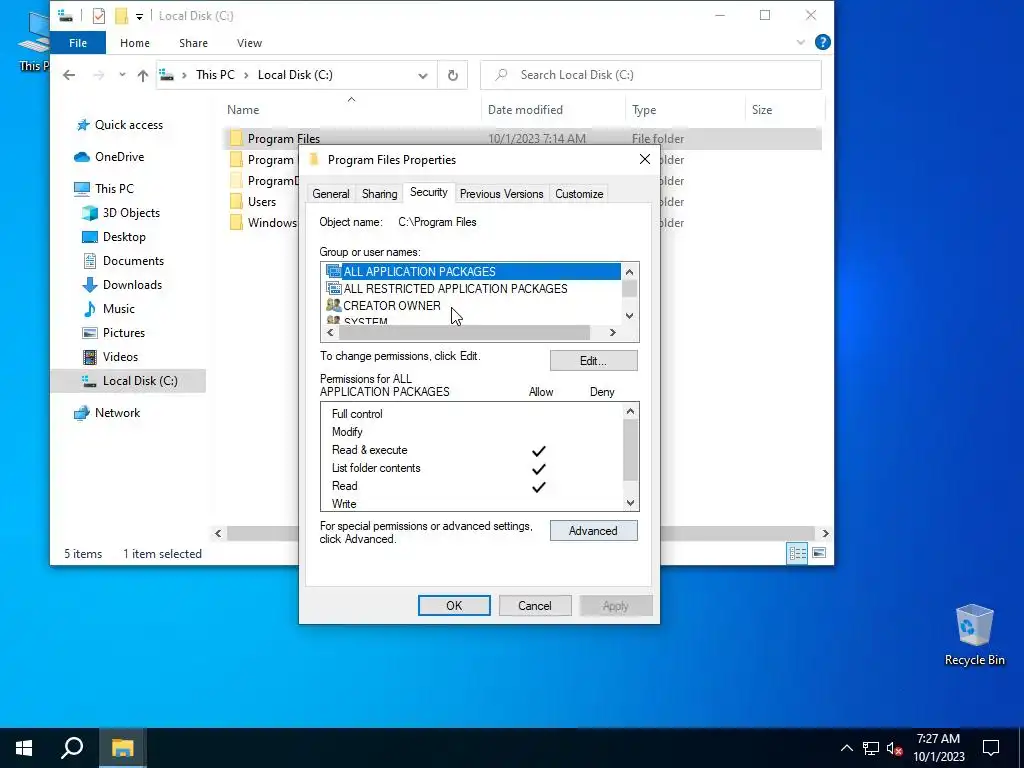This screenshot has height=768, width=1024.
Task: Click File Explorer taskbar icon
Action: coord(122,748)
